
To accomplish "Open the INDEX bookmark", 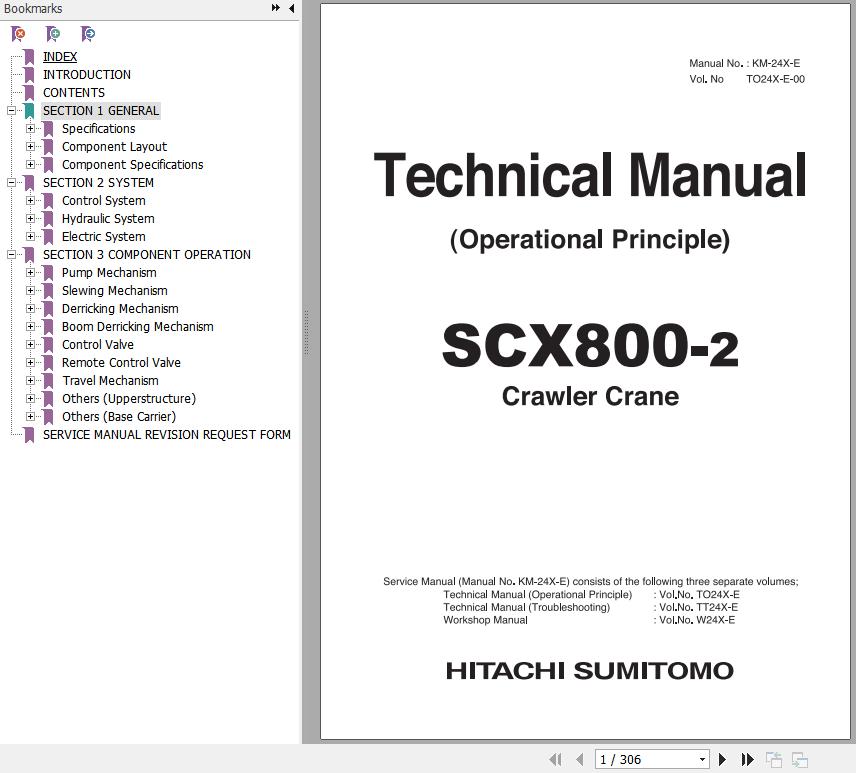I will click(x=60, y=57).
